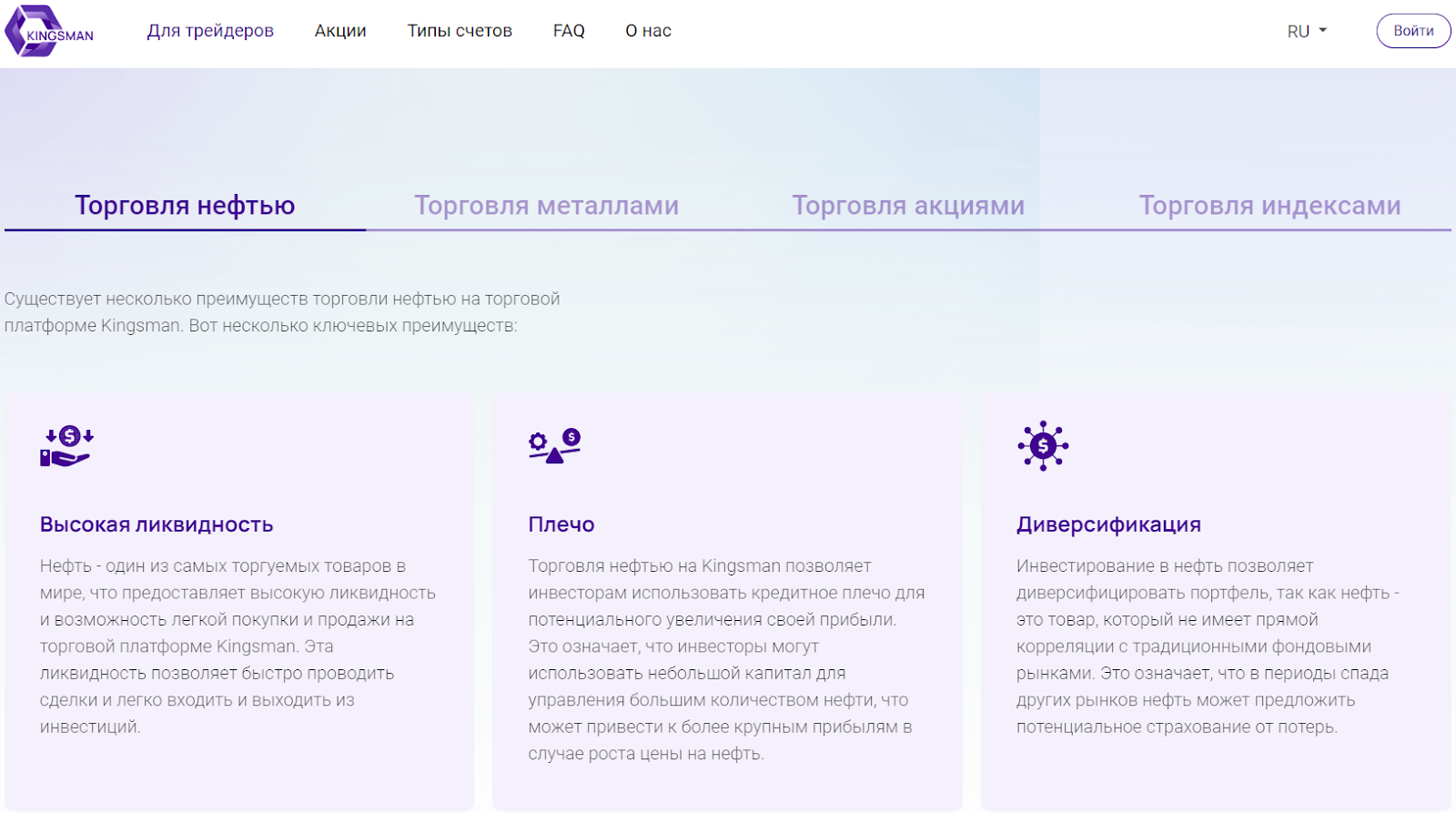Click the Kingsman logo
The width and height of the screenshot is (1456, 814).
pyautogui.click(x=49, y=31)
